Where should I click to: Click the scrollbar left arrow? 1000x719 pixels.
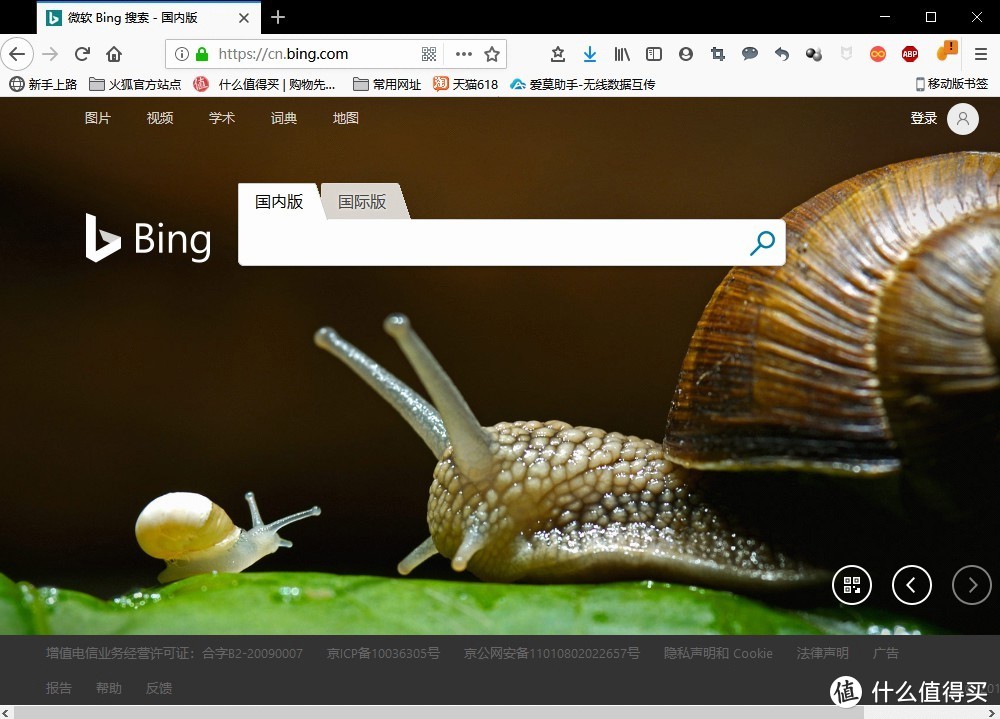pyautogui.click(x=5, y=713)
